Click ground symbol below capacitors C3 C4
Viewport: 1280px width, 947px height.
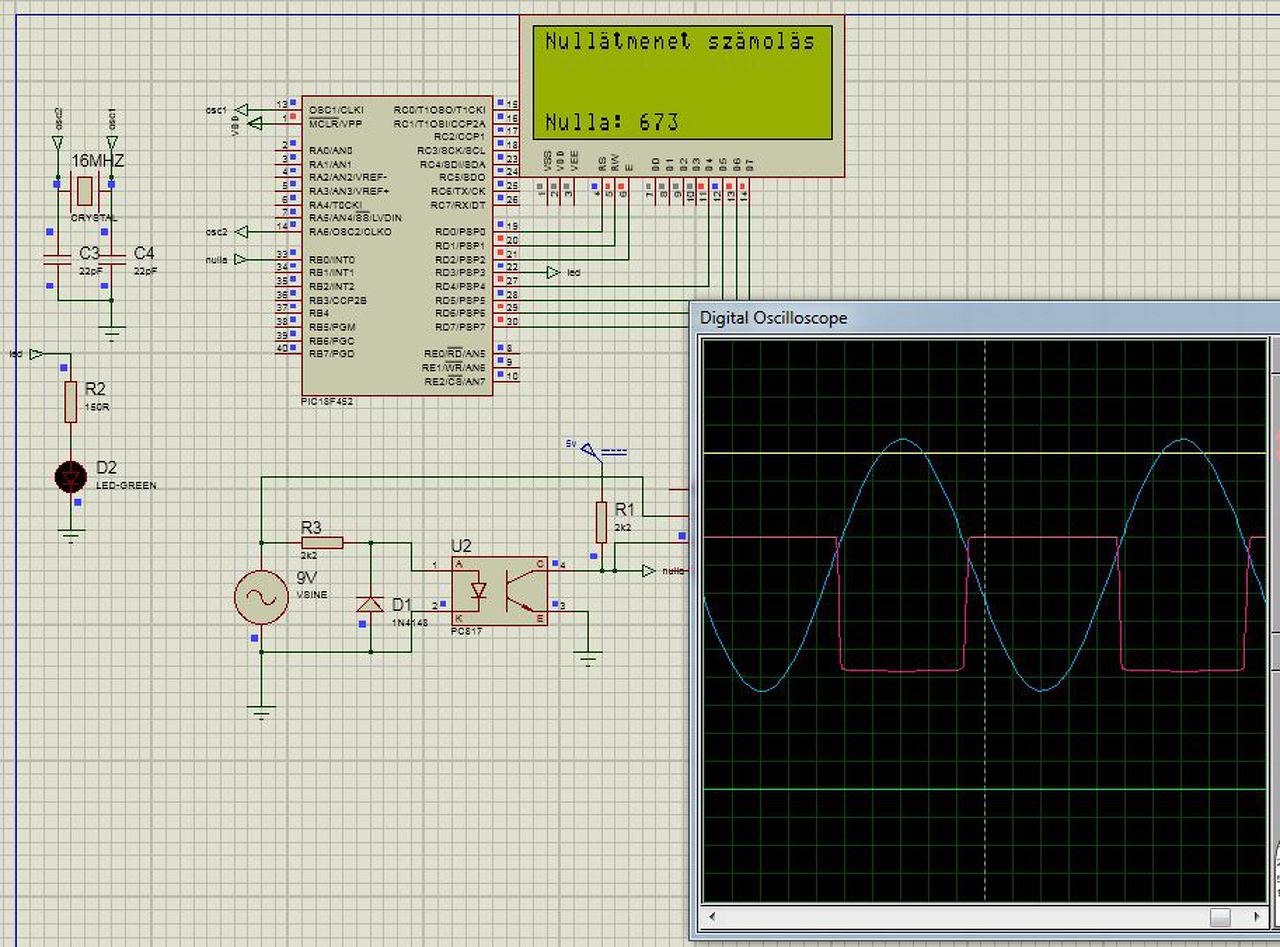(x=112, y=335)
